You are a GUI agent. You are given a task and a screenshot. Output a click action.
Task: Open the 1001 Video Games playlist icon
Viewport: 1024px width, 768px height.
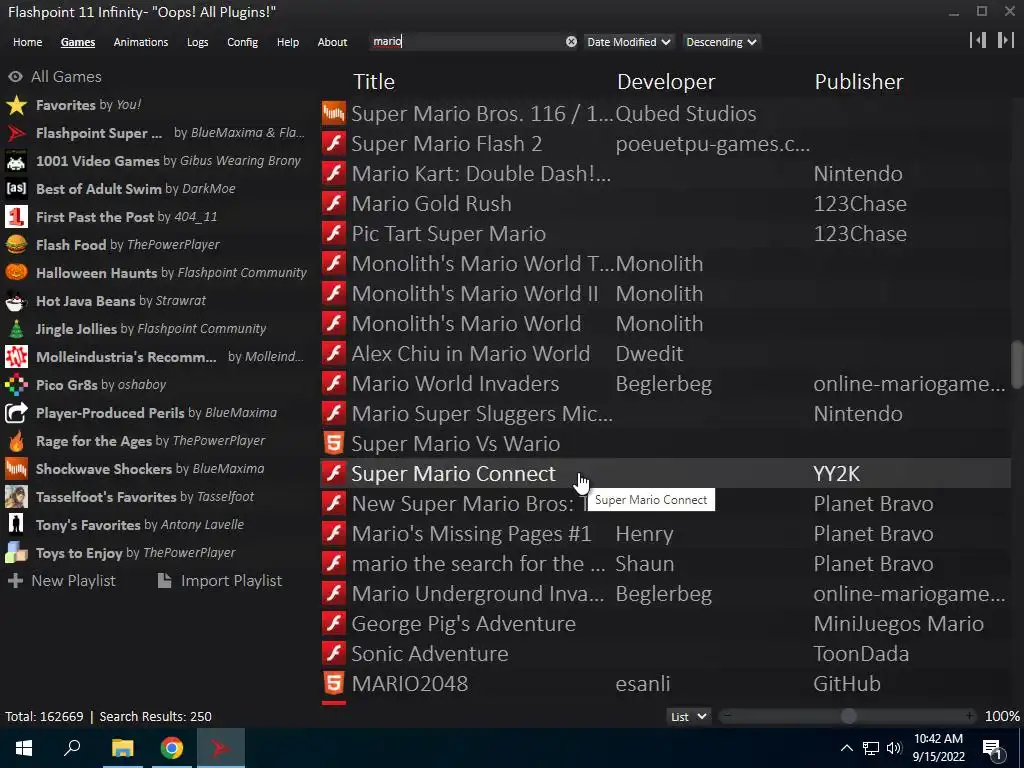16,161
